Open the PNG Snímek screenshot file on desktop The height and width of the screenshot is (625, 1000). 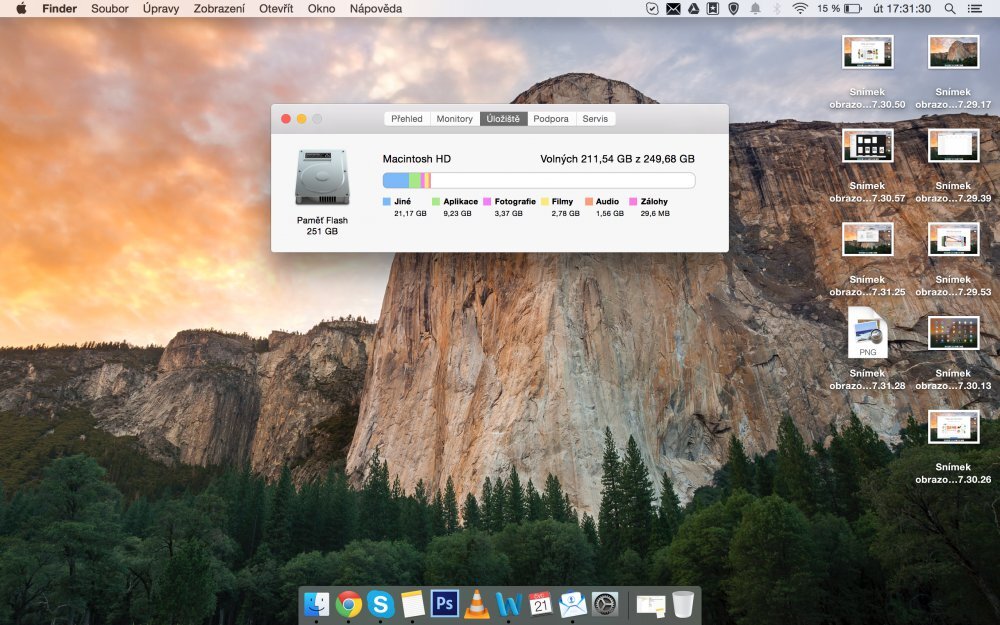click(x=868, y=334)
